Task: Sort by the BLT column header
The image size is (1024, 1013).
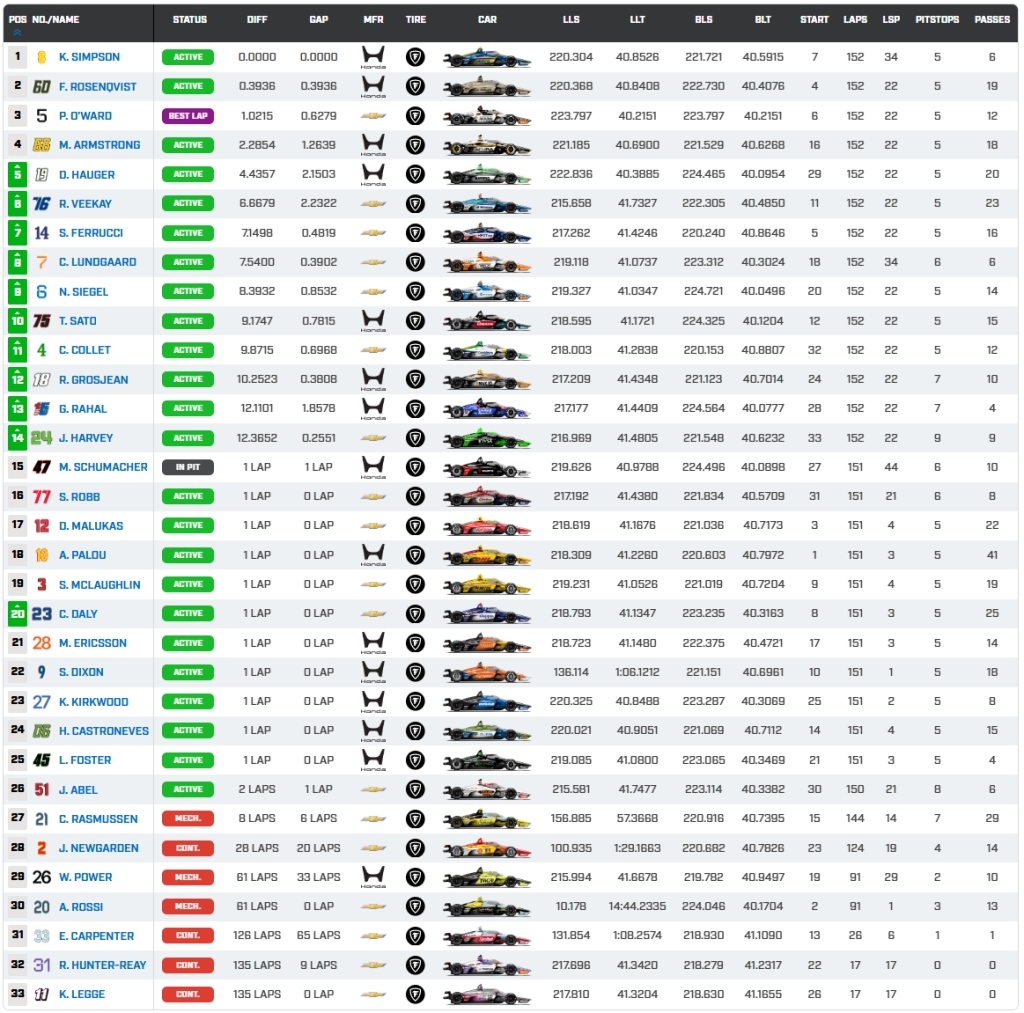Action: (x=763, y=20)
